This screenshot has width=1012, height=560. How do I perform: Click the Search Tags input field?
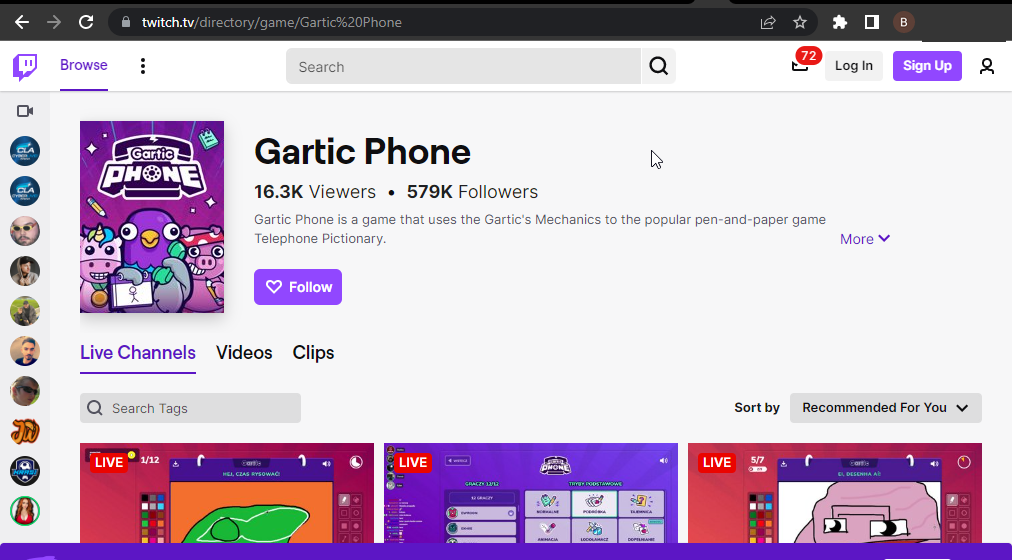click(x=190, y=408)
